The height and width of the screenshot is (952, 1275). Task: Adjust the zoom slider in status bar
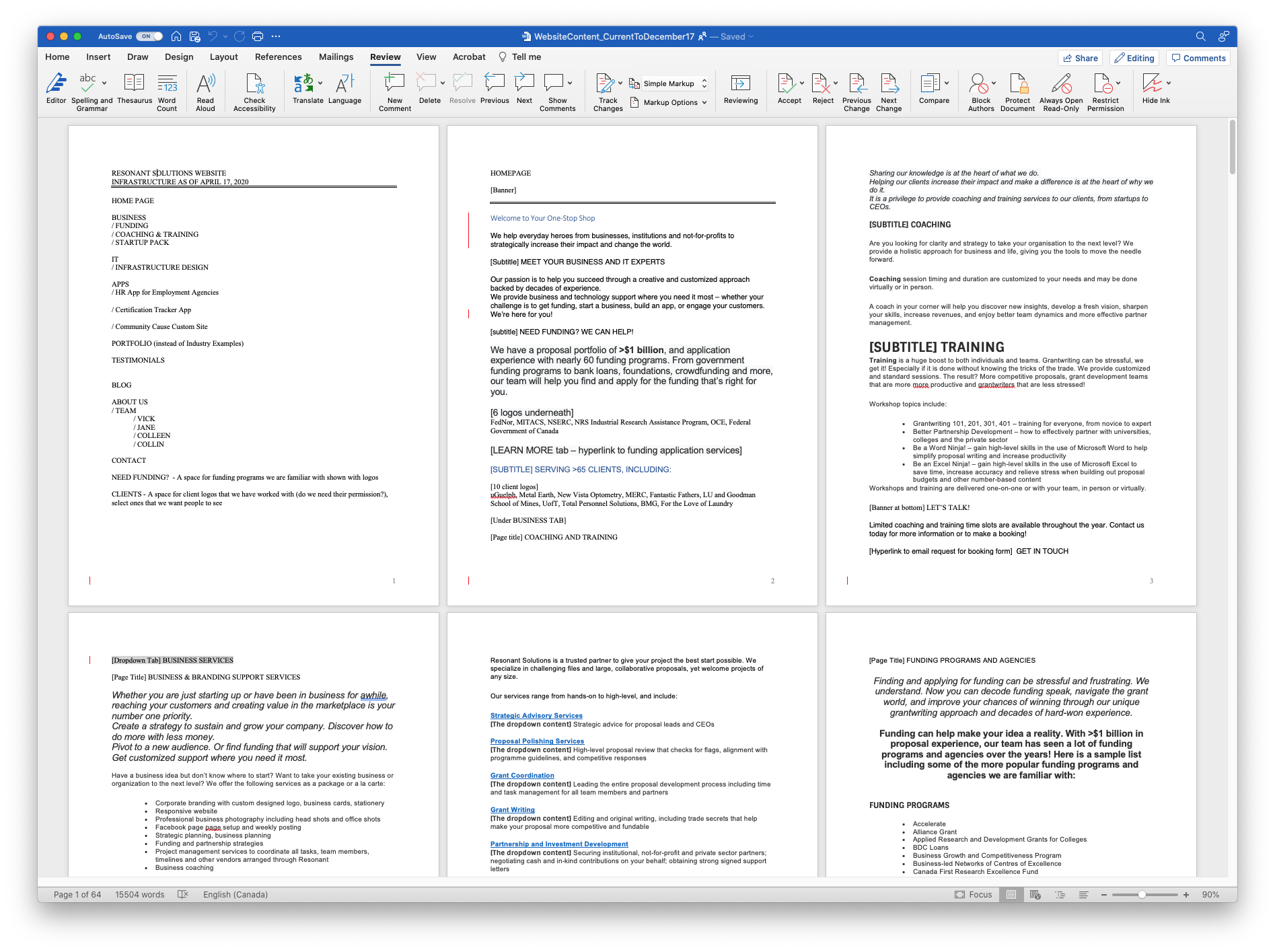pos(1142,895)
